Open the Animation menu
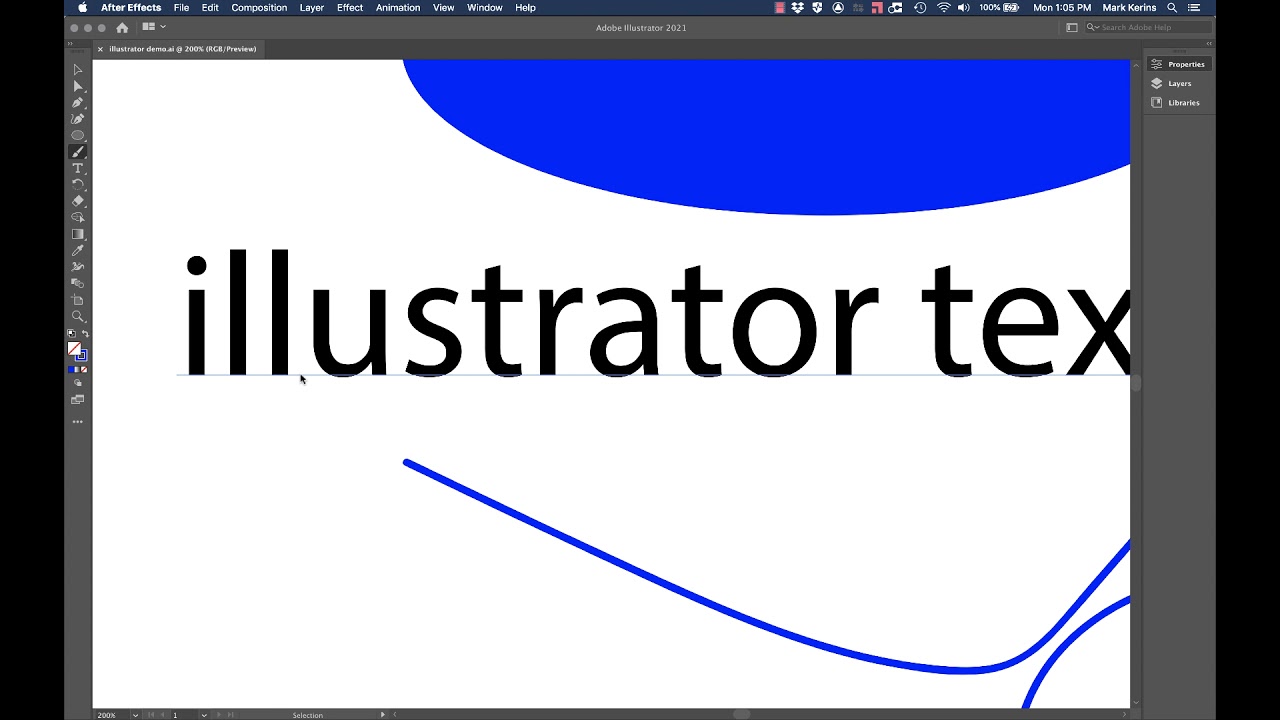Image resolution: width=1280 pixels, height=720 pixels. click(x=398, y=7)
